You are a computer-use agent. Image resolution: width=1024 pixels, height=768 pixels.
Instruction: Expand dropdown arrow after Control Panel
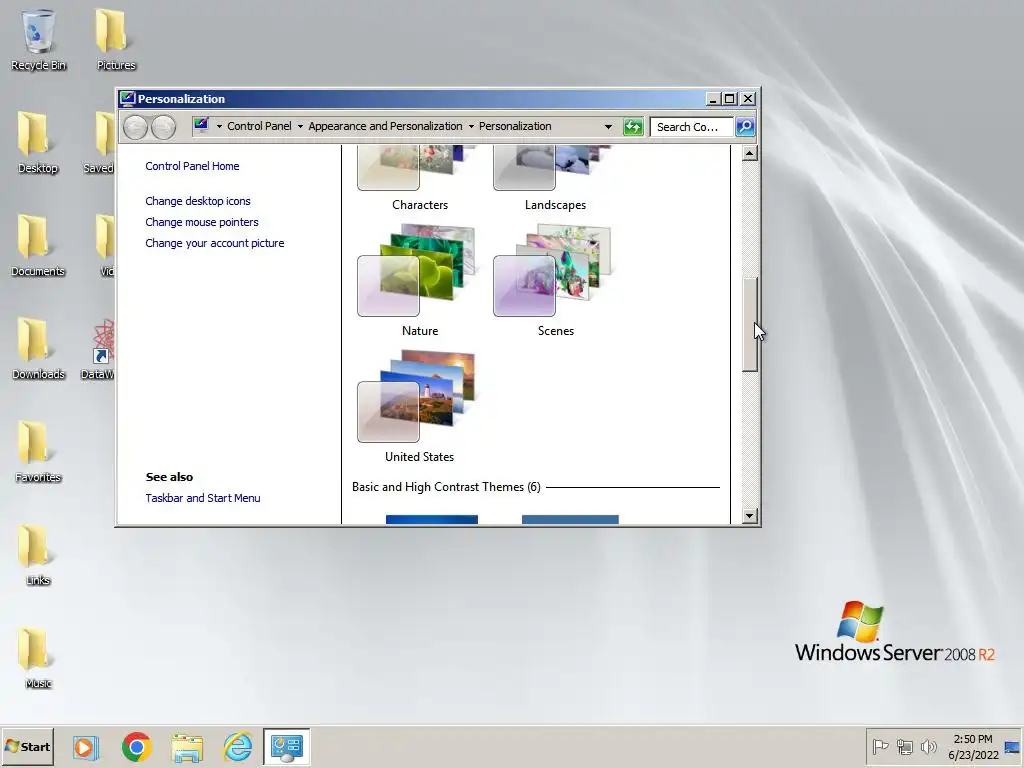(x=300, y=127)
